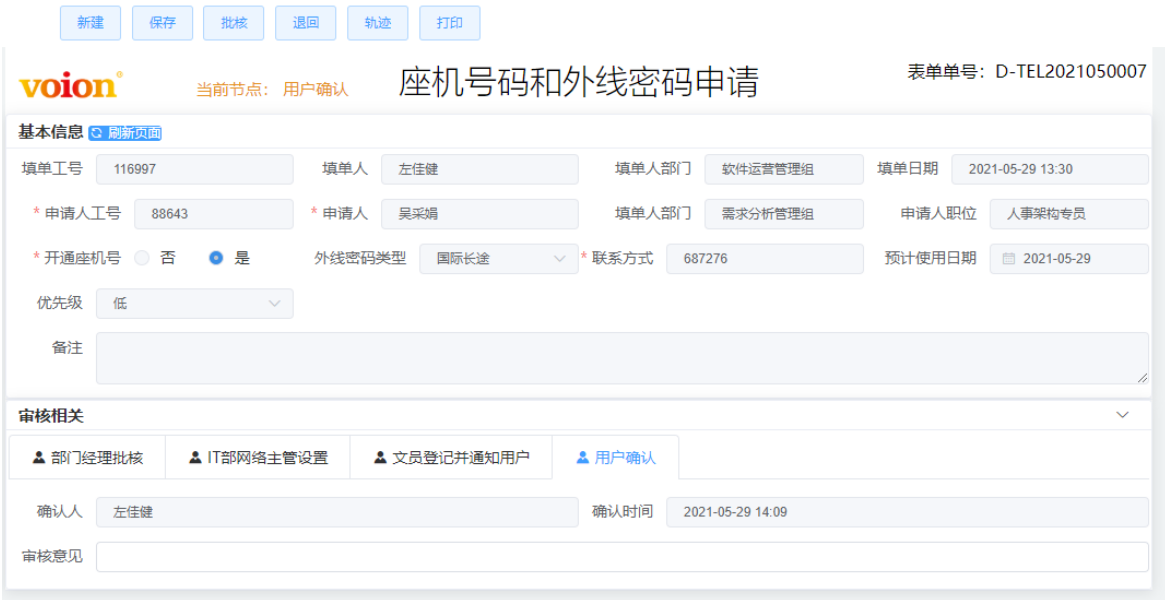
Task: Refresh page using 刷新页面 link
Action: [x=125, y=133]
